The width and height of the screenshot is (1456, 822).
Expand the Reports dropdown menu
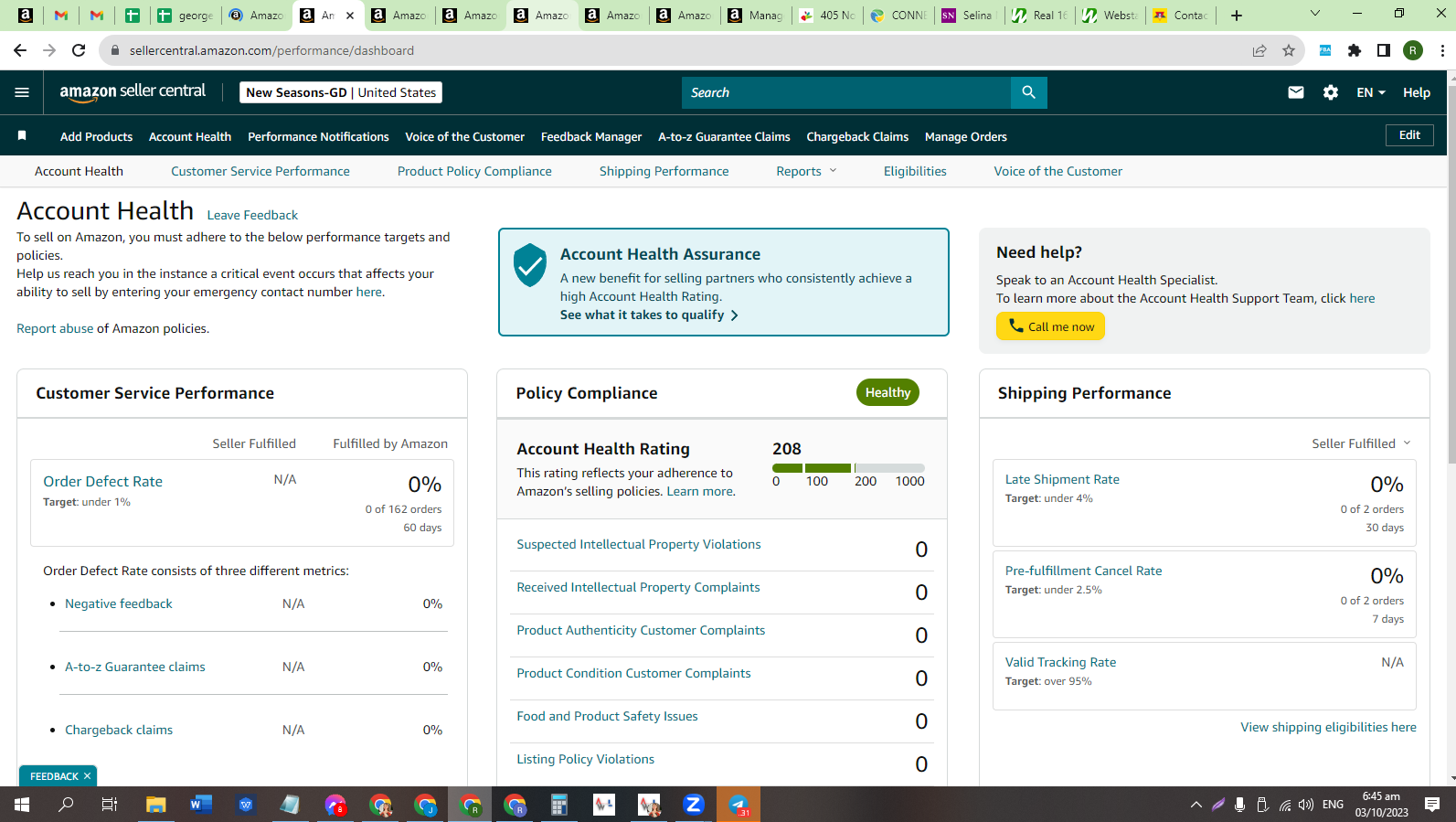click(806, 171)
